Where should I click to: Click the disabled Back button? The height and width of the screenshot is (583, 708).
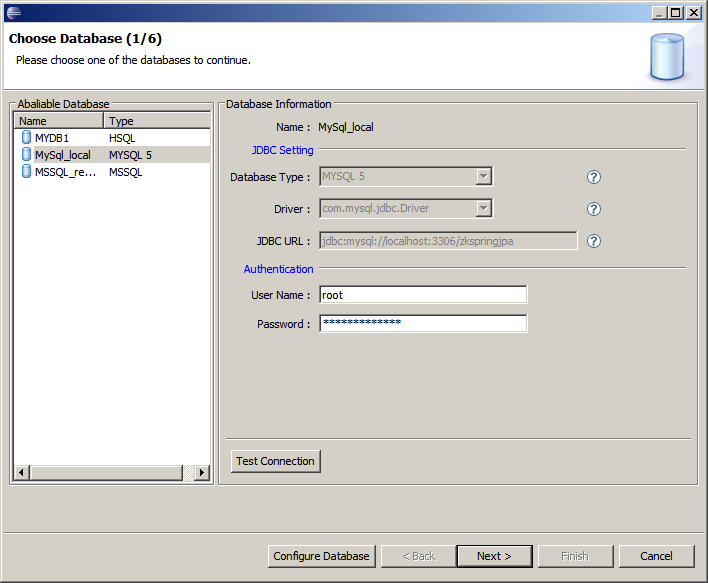coord(419,556)
